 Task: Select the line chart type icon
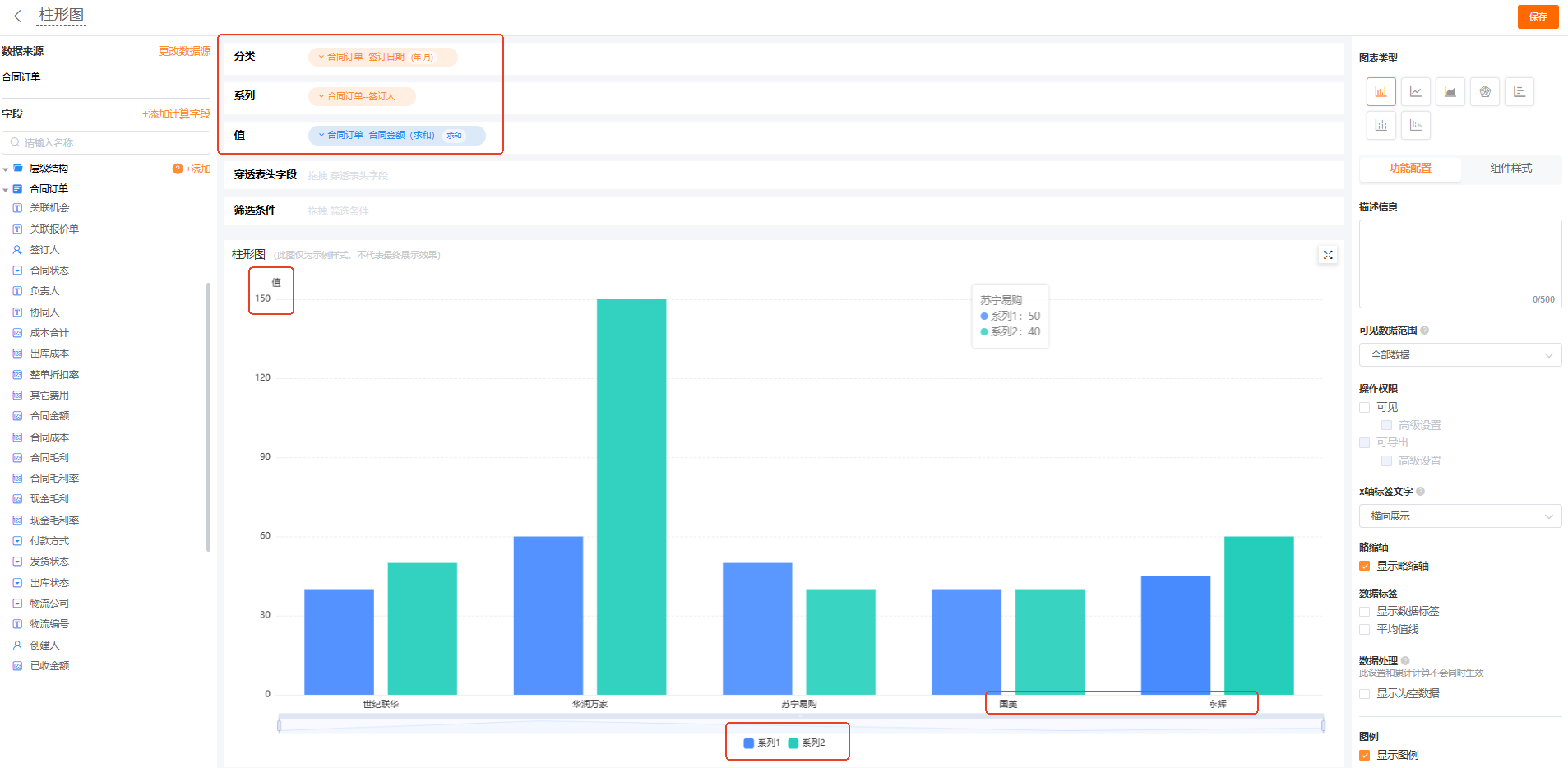tap(1415, 91)
